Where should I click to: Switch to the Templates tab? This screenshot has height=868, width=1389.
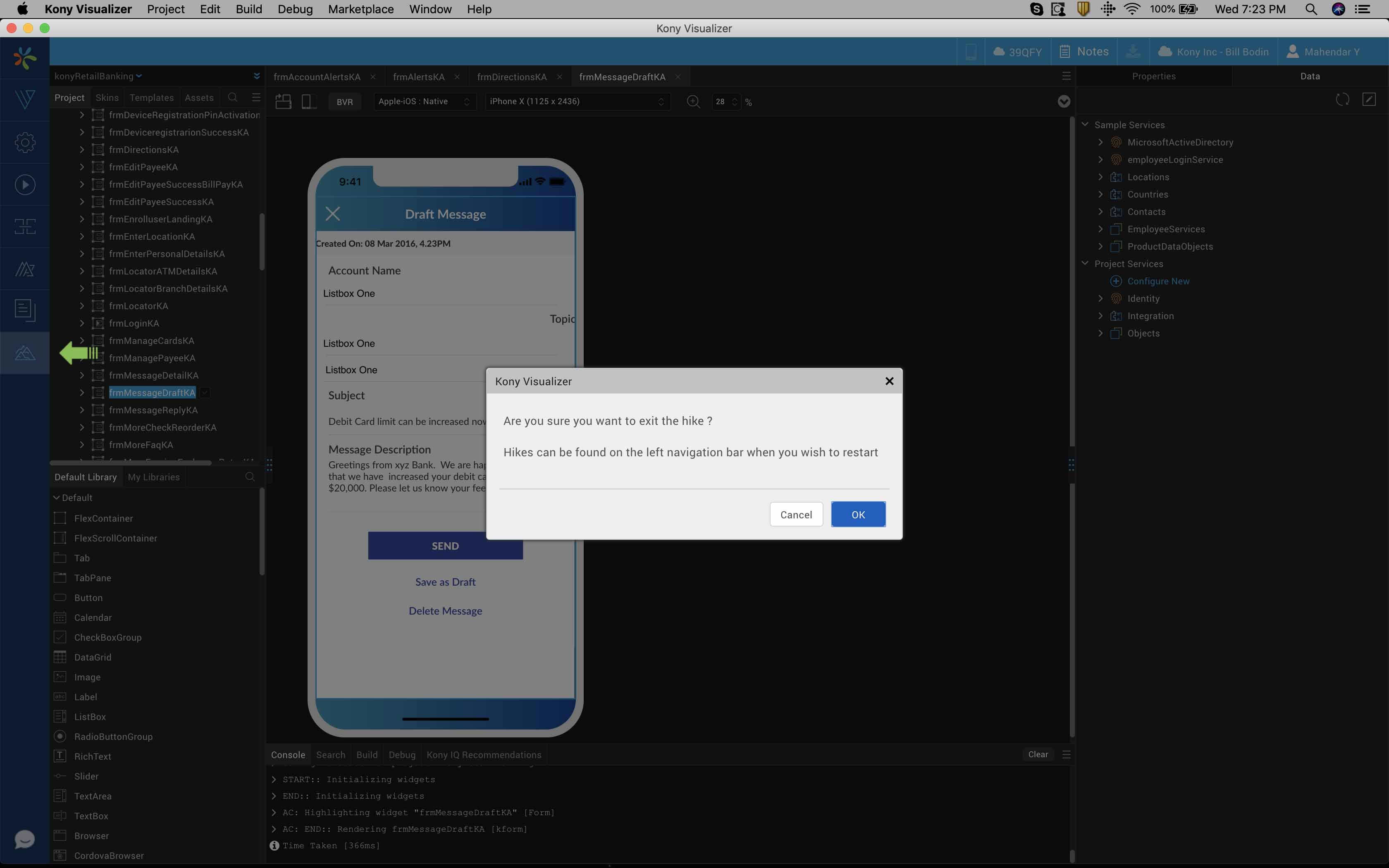tap(152, 98)
